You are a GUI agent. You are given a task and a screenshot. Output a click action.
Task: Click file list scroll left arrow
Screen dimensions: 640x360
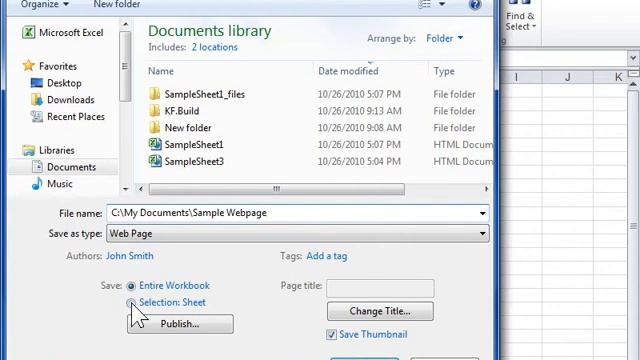point(141,189)
